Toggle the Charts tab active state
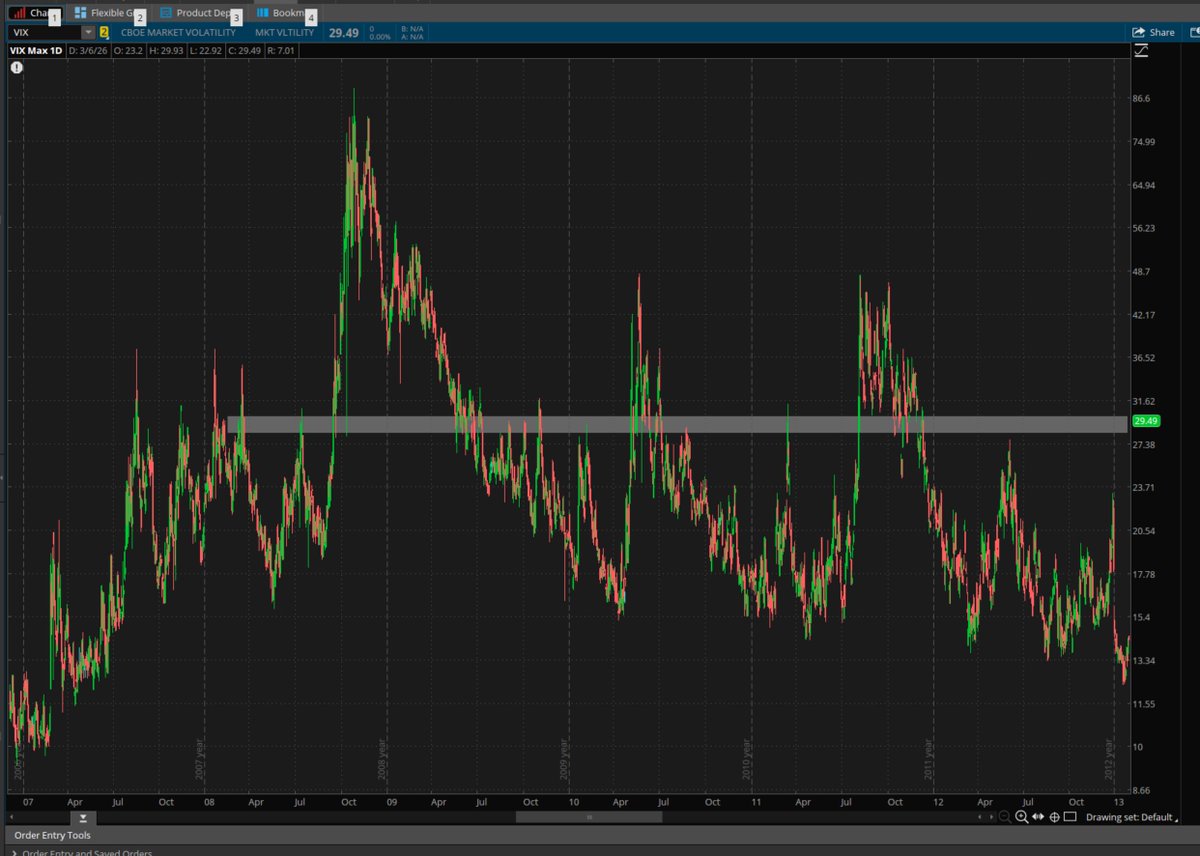 (30, 13)
